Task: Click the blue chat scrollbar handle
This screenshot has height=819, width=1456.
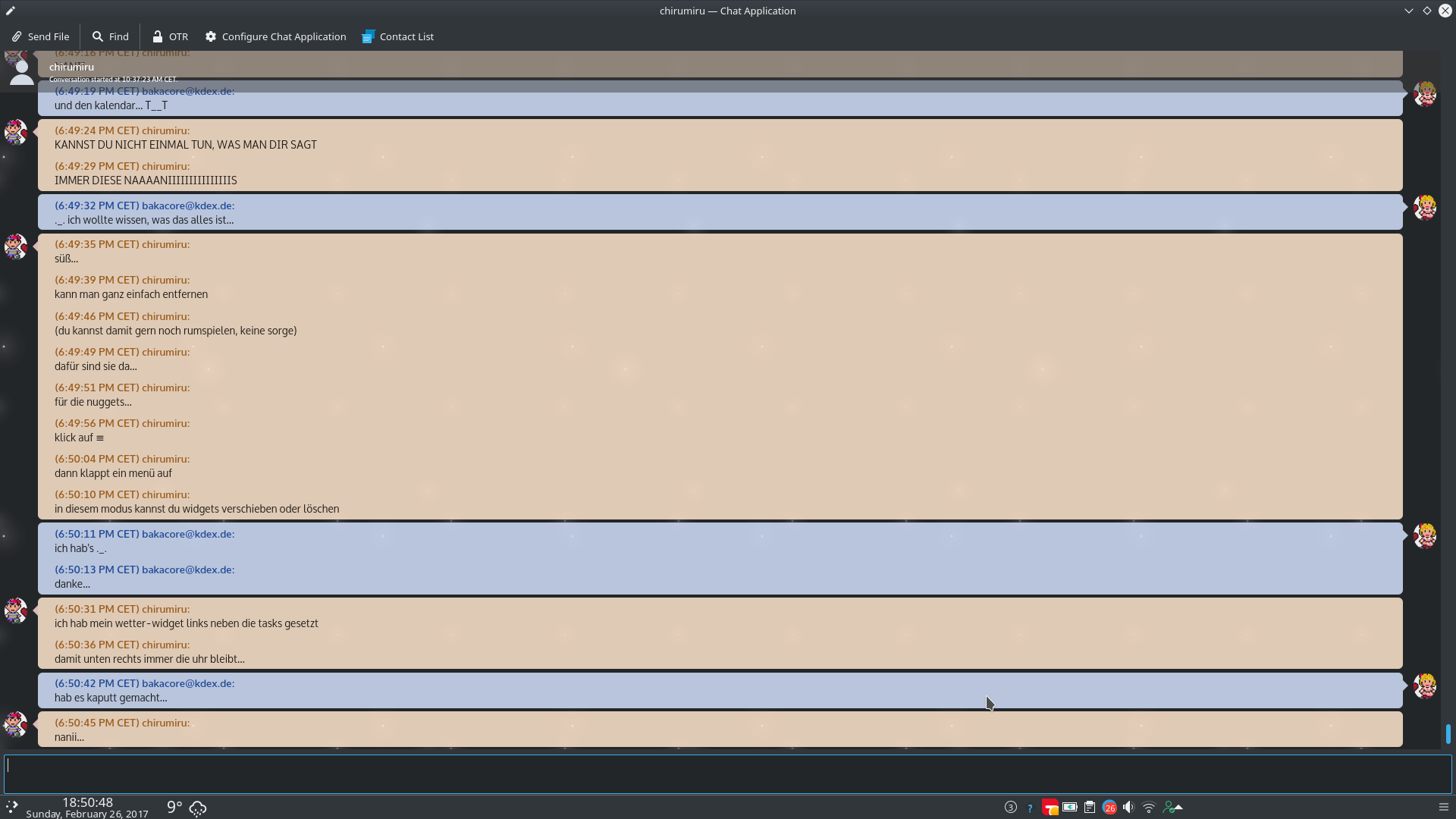Action: (x=1448, y=733)
